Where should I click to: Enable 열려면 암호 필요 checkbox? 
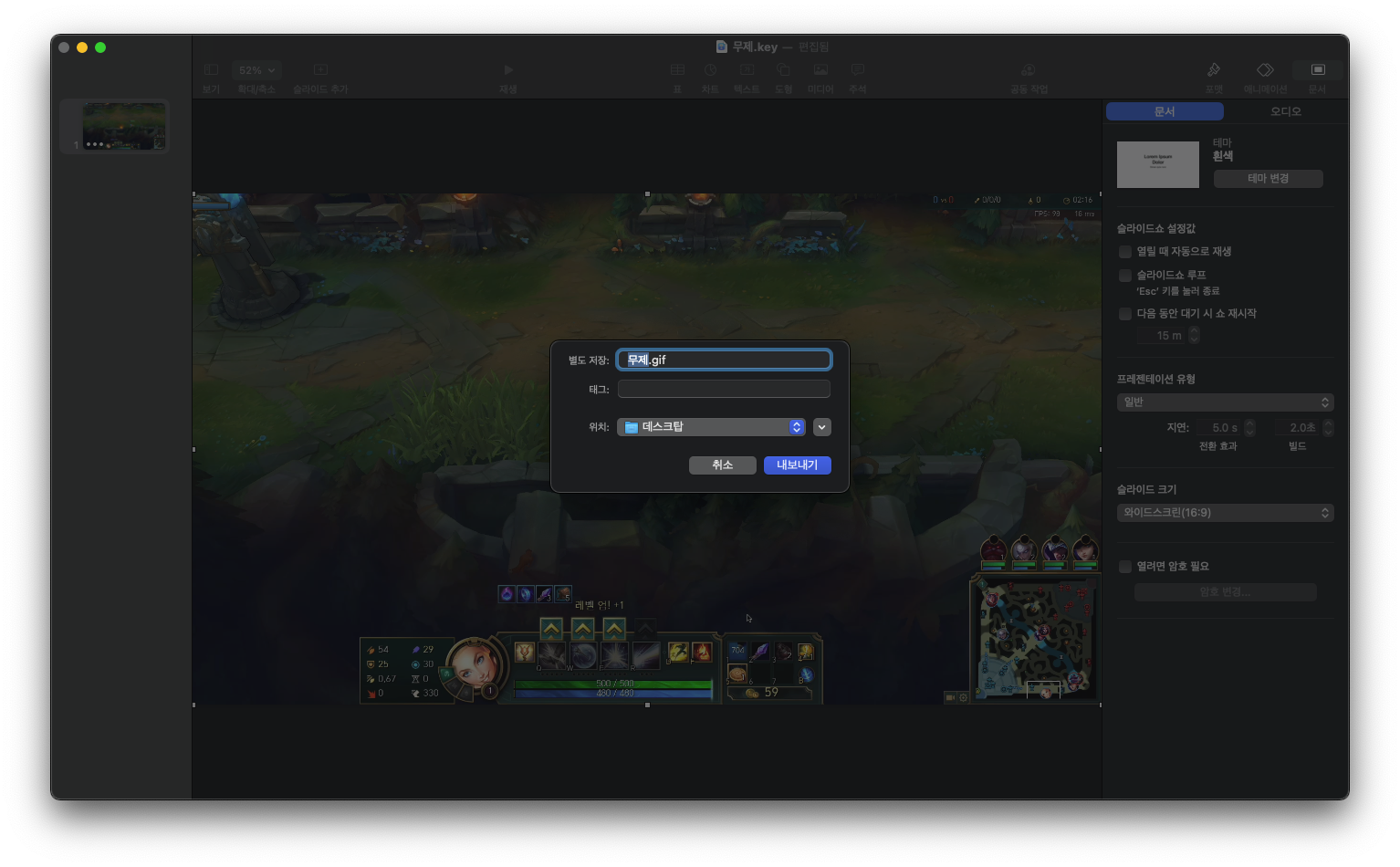click(1125, 567)
